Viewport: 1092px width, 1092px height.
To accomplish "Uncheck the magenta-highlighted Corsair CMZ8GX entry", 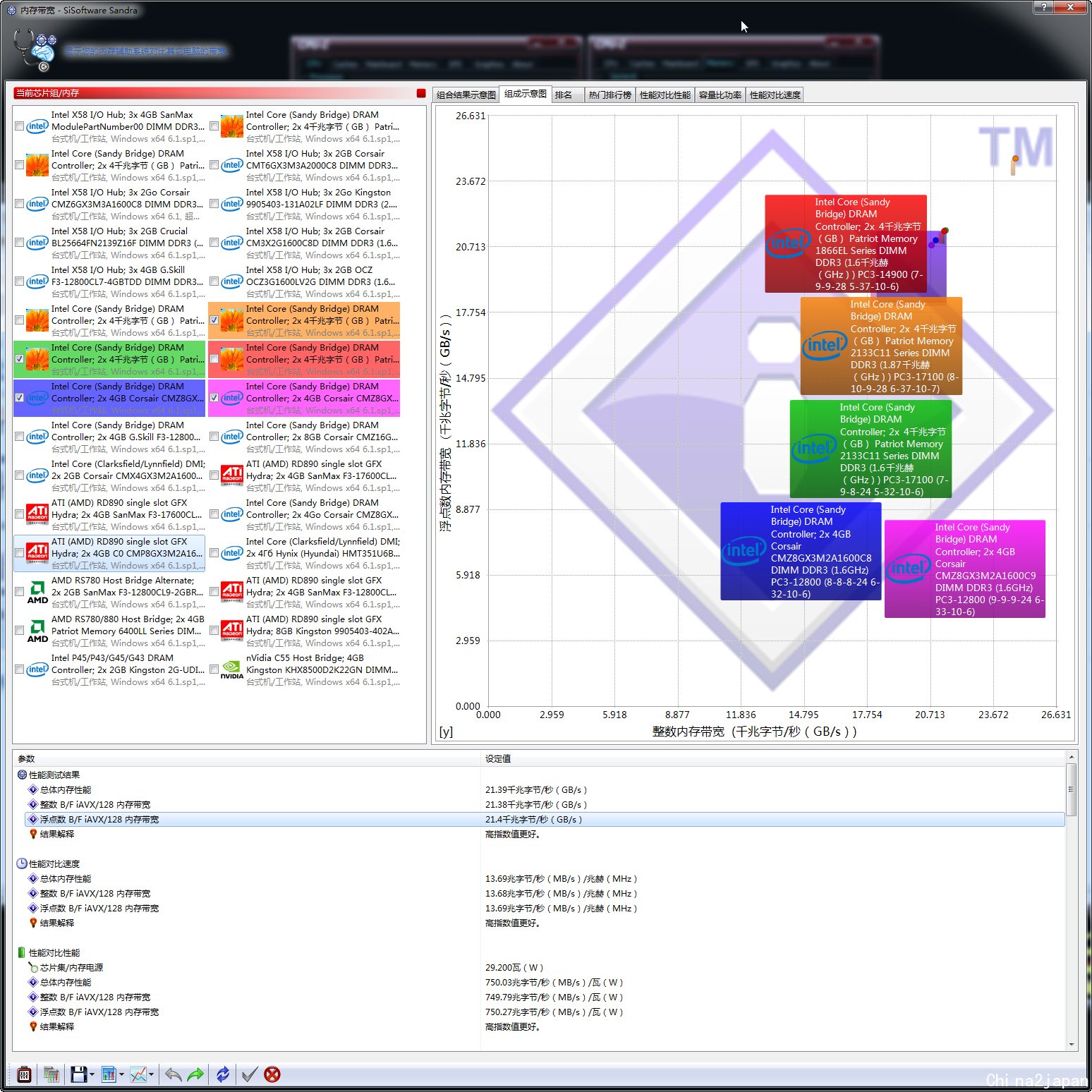I will 214,398.
